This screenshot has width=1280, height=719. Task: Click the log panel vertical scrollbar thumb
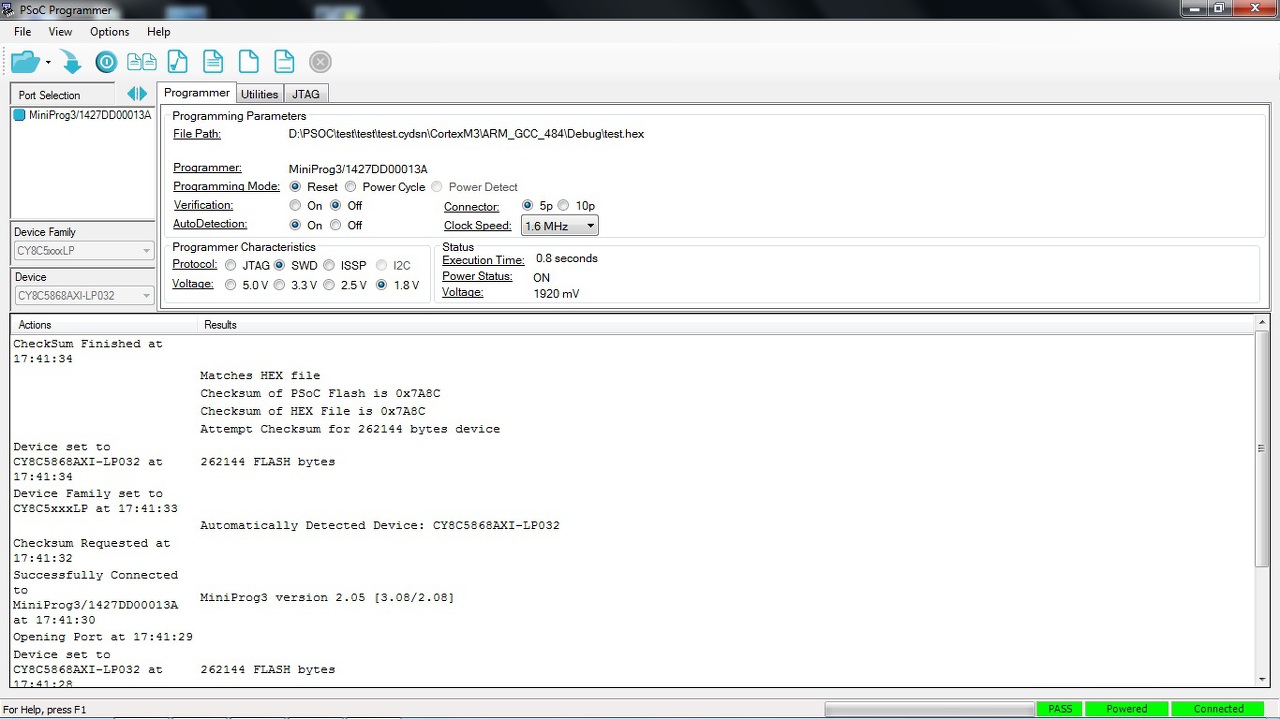click(x=1261, y=448)
